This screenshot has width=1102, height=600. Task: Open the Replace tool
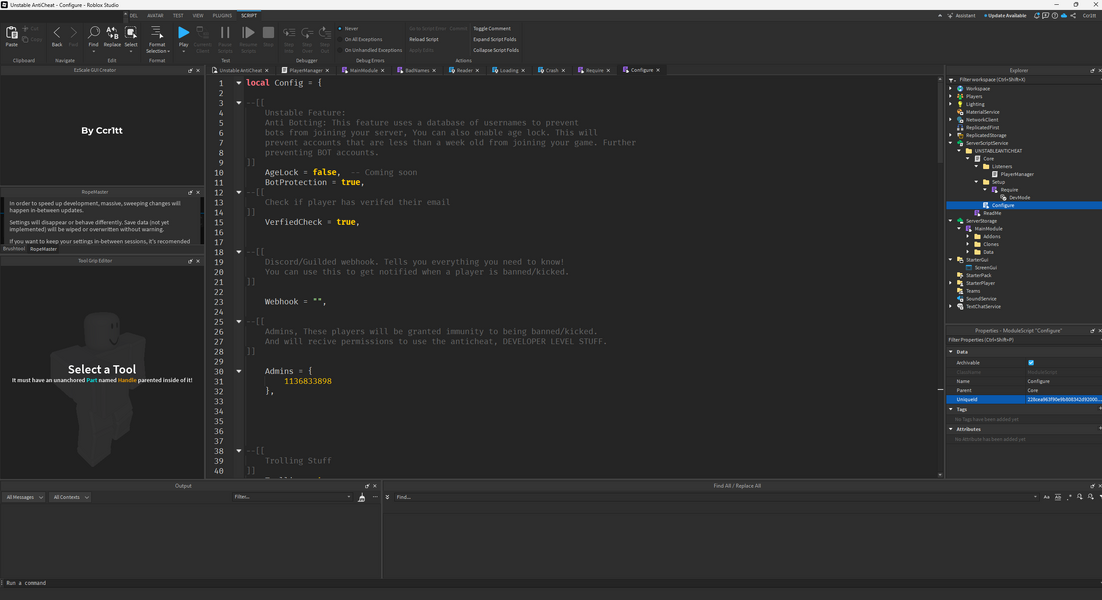[x=112, y=33]
